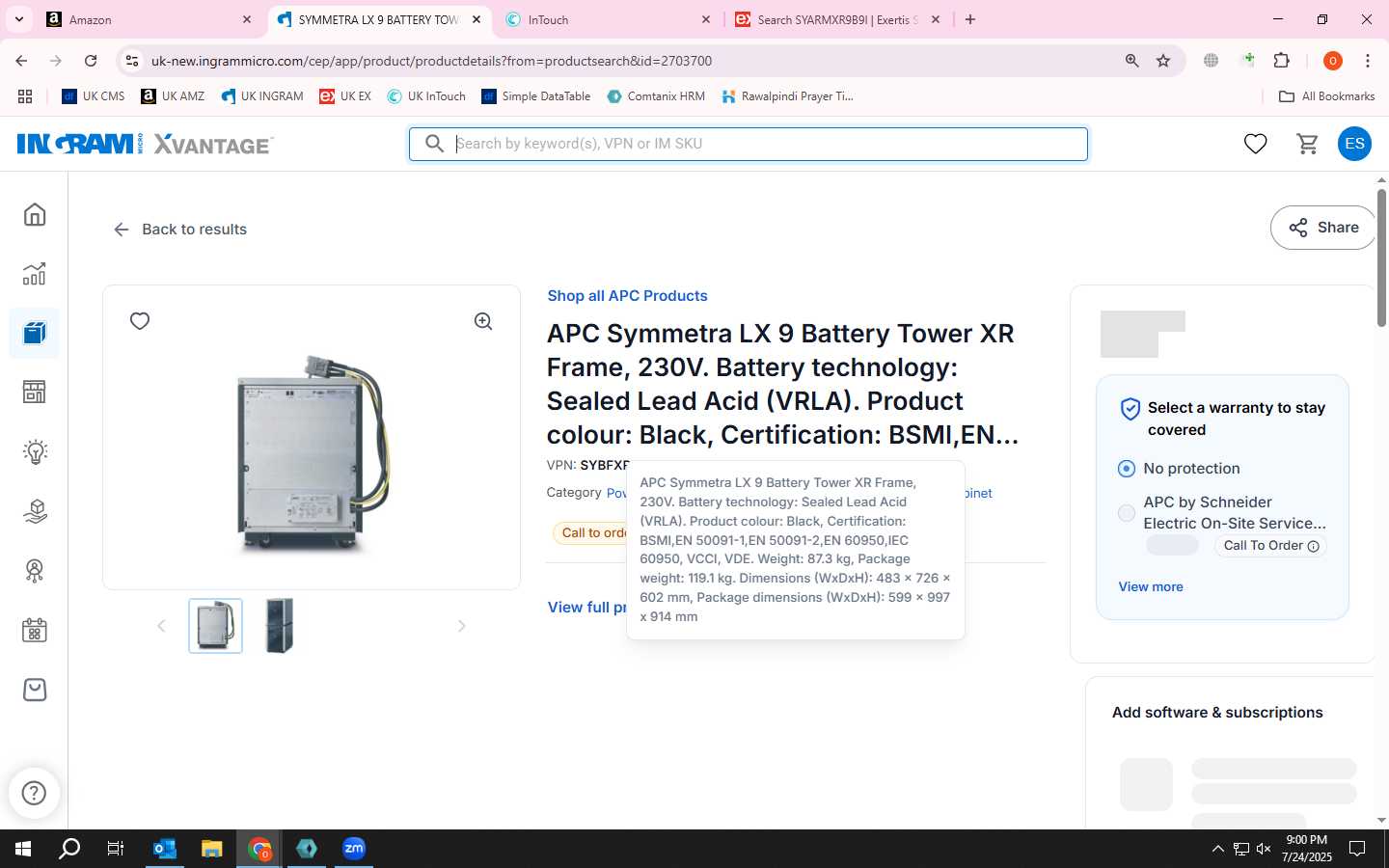Open the All Bookmarks folder

(x=1326, y=96)
